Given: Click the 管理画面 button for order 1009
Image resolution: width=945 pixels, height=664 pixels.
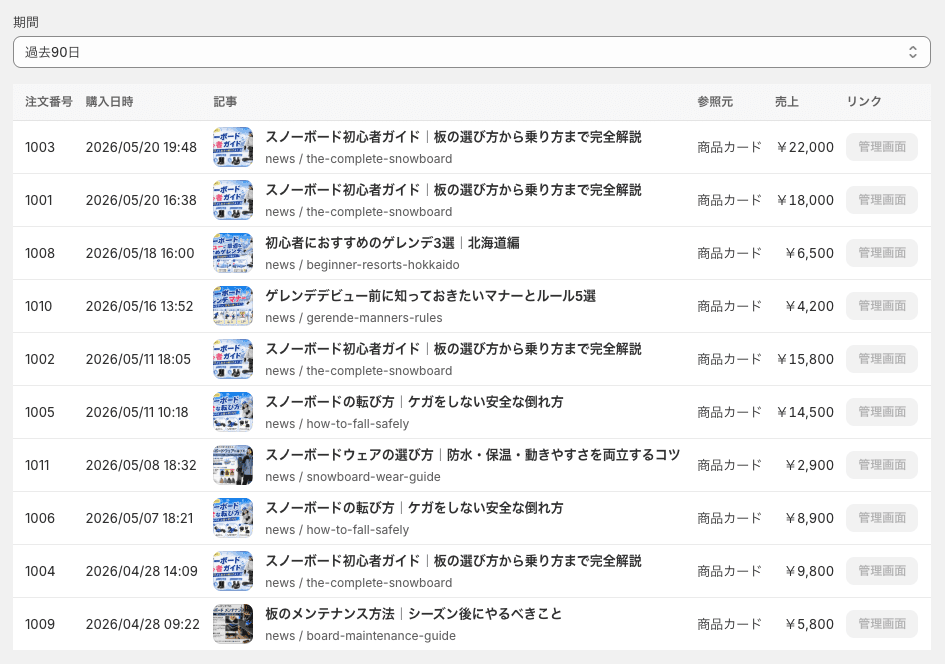Looking at the screenshot, I should coord(882,624).
